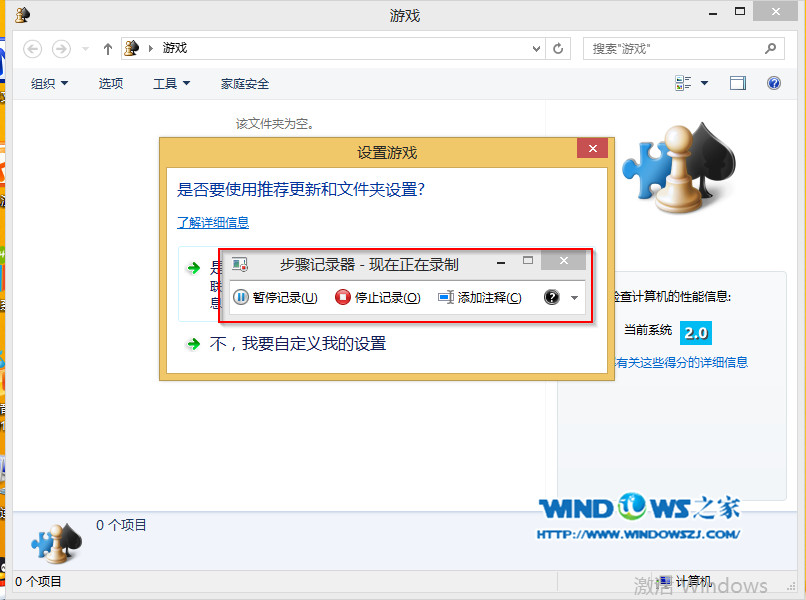The width and height of the screenshot is (806, 600).
Task: Expand the view options dropdown arrow
Action: coord(704,84)
